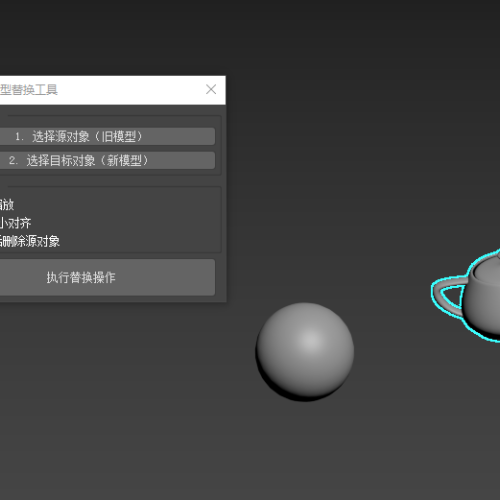Close the 模型替换工具 dialog
The height and width of the screenshot is (500, 500).
(x=211, y=89)
